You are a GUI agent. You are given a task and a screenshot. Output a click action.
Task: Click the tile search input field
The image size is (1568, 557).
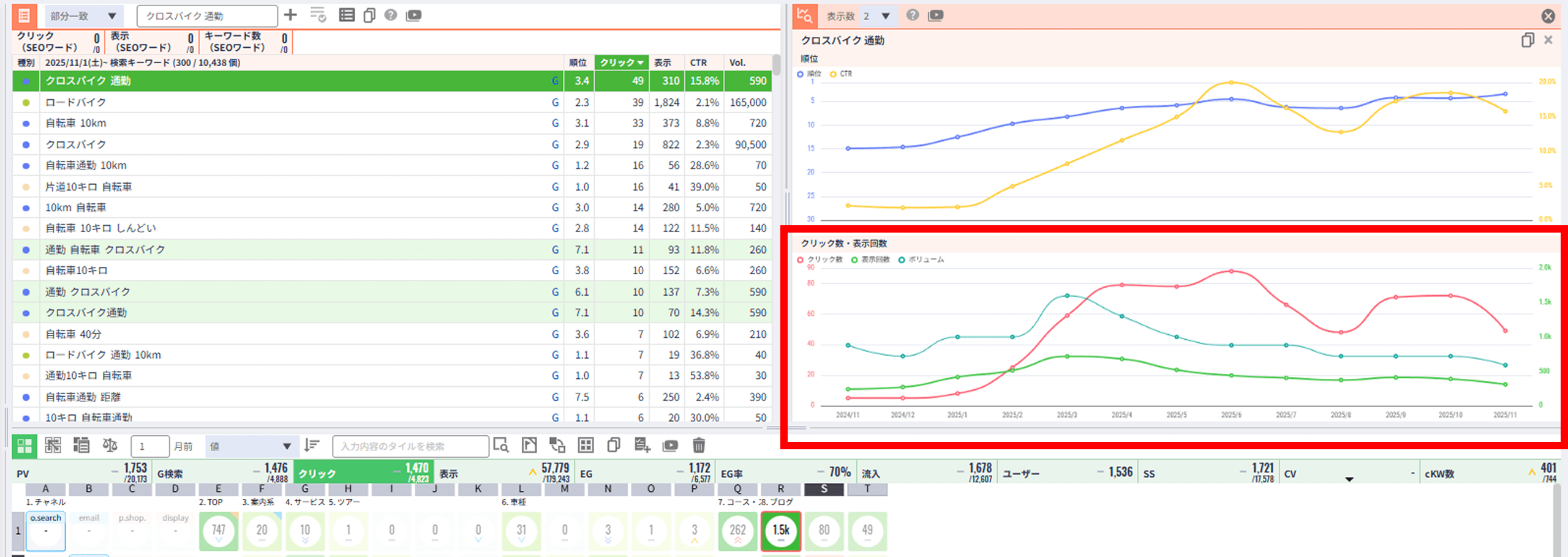[x=410, y=446]
